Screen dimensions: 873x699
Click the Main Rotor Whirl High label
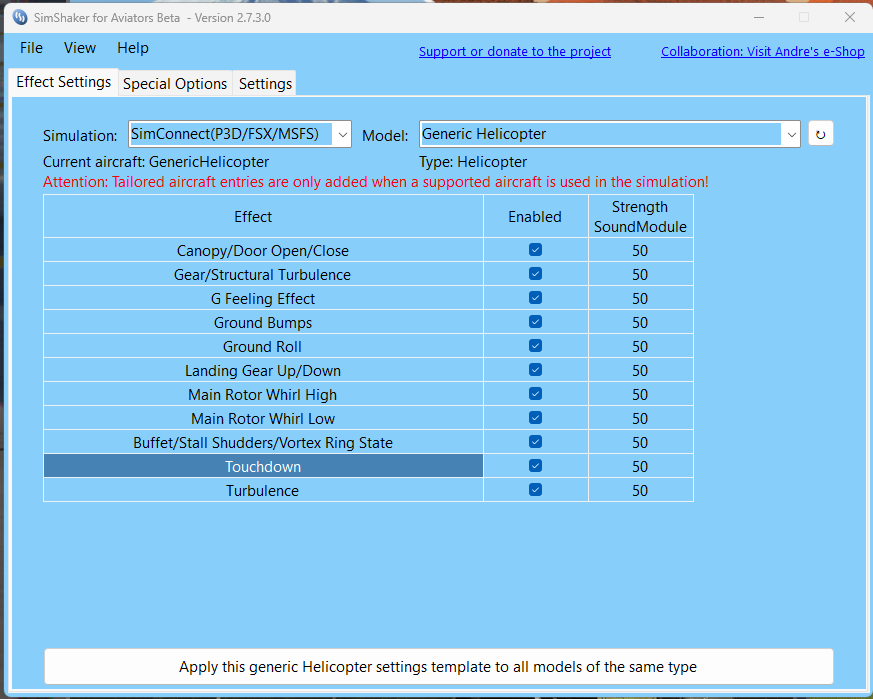[263, 394]
